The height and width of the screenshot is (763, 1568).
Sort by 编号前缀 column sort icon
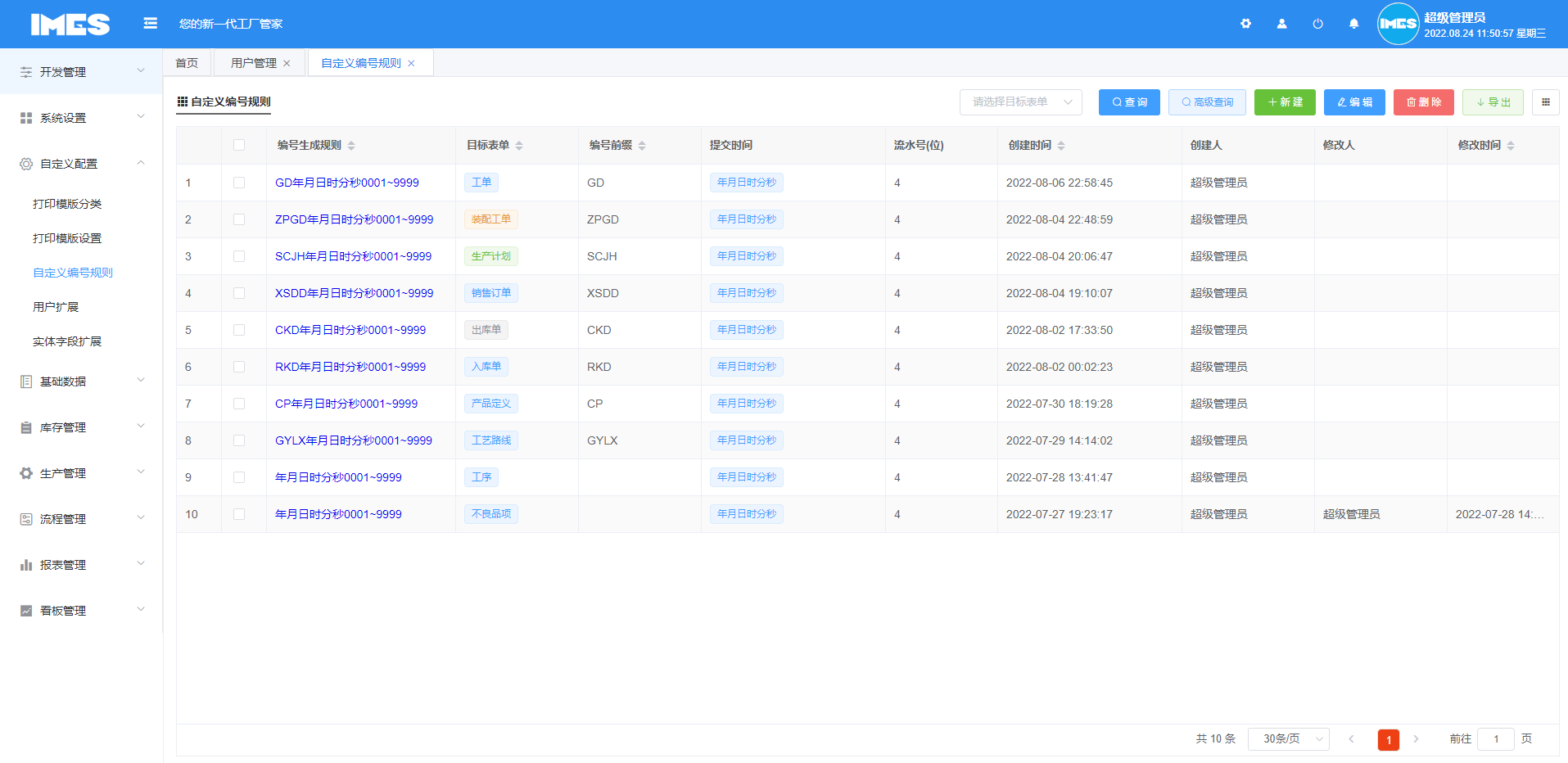(642, 146)
